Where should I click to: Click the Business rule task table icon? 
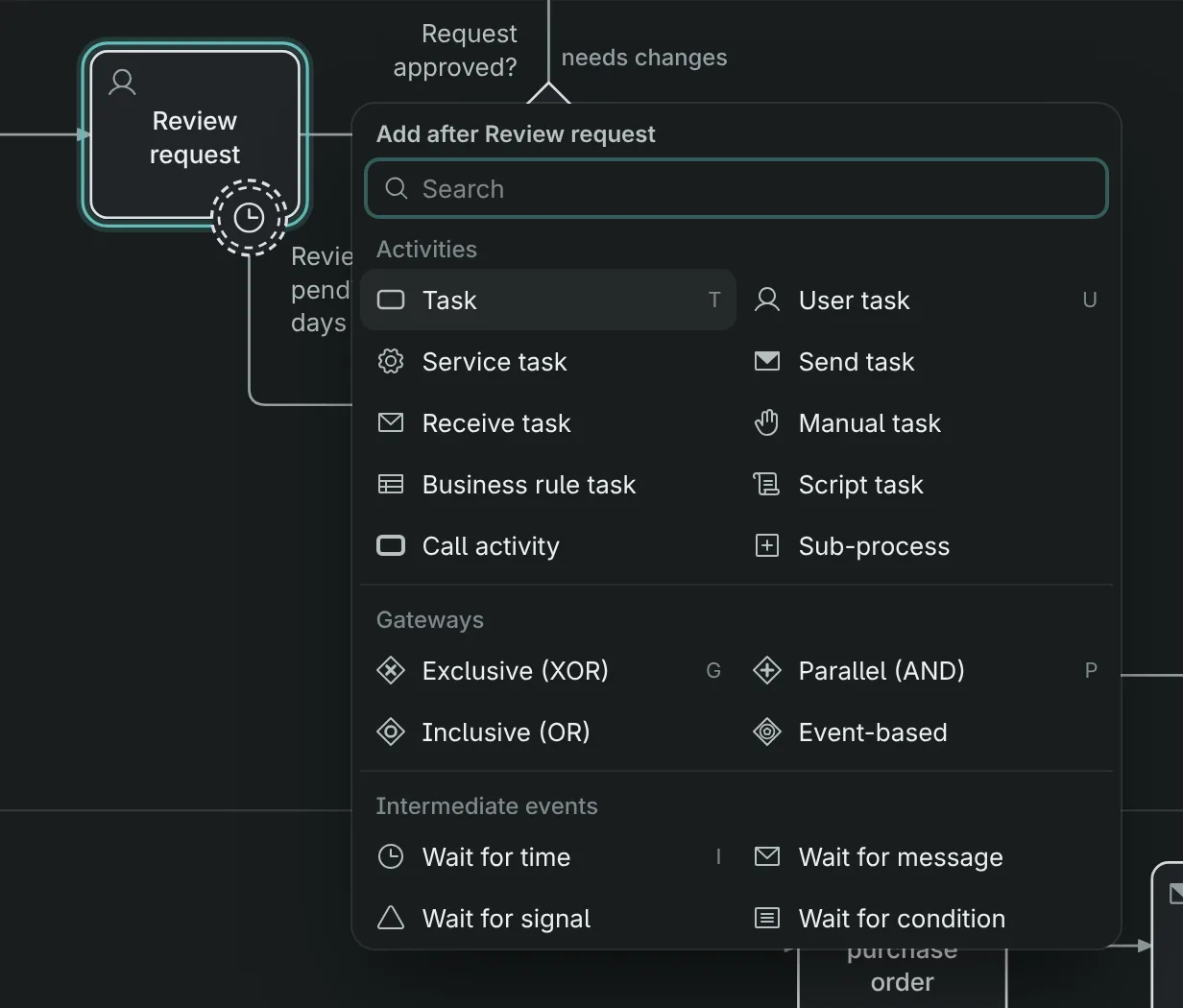[x=391, y=484]
